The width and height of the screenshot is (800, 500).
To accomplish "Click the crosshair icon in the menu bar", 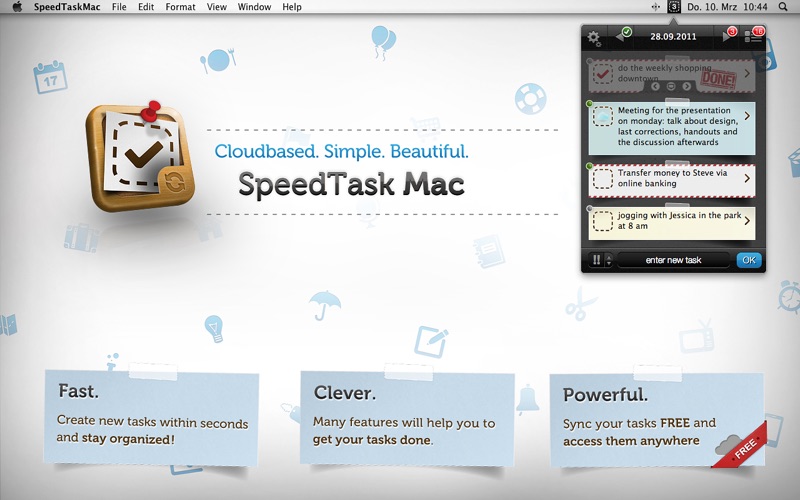I will (x=656, y=7).
